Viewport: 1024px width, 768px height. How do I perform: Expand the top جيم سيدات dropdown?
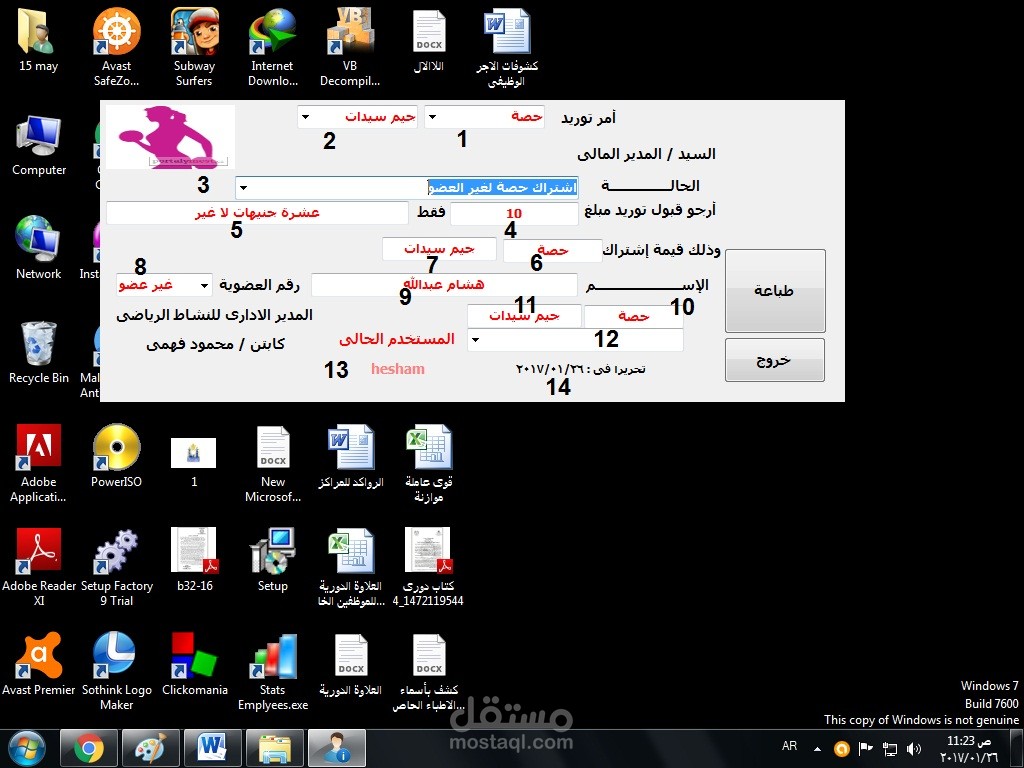click(x=306, y=117)
